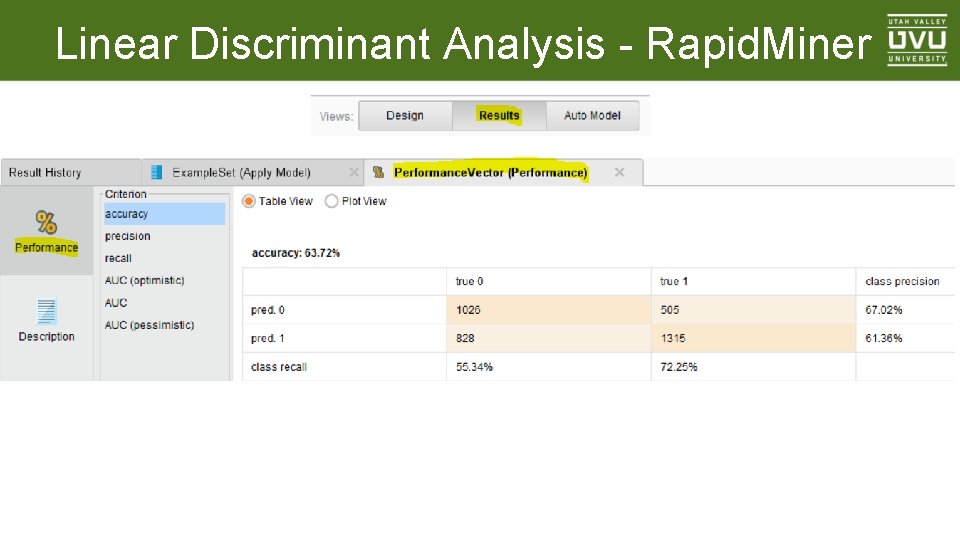Select the Table View radio button
960x540 pixels.
[249, 201]
